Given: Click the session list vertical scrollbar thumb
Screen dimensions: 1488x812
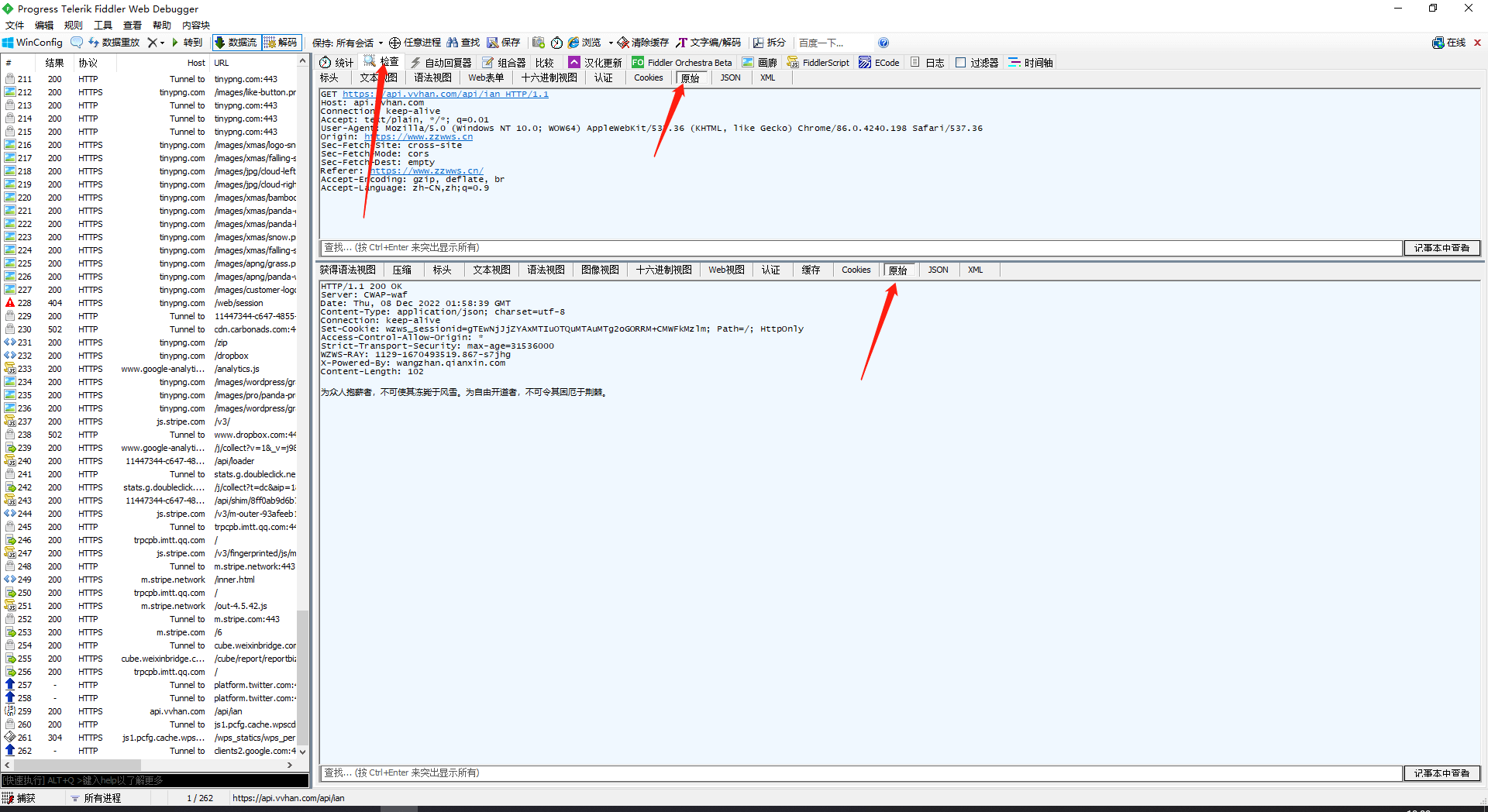Looking at the screenshot, I should pyautogui.click(x=302, y=674).
